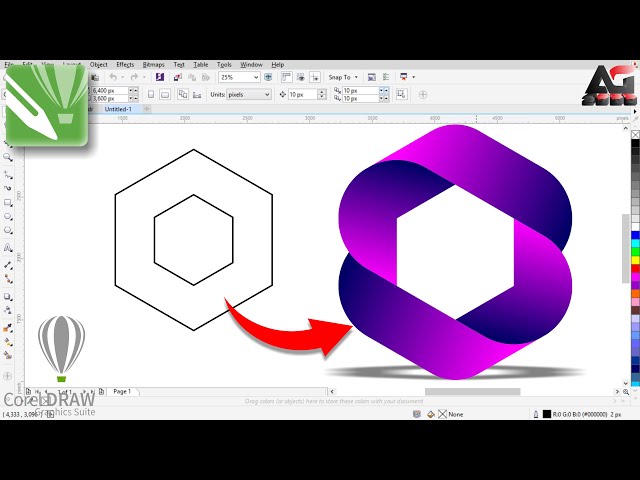Click the Search content icon
Screen dimensions: 640x480
(x=160, y=77)
